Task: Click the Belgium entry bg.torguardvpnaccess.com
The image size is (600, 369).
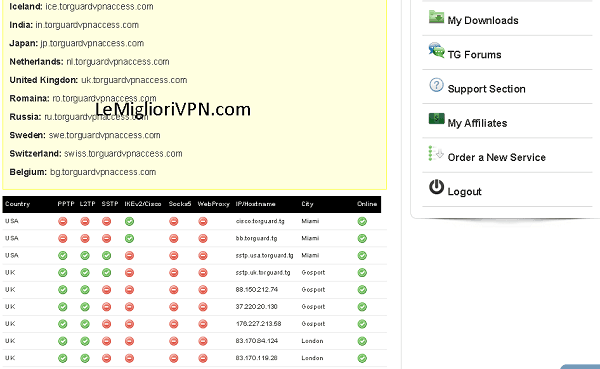Action: tap(83, 172)
